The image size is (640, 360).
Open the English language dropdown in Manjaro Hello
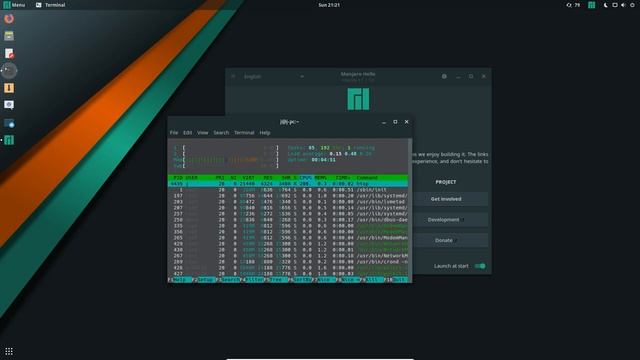tap(273, 76)
